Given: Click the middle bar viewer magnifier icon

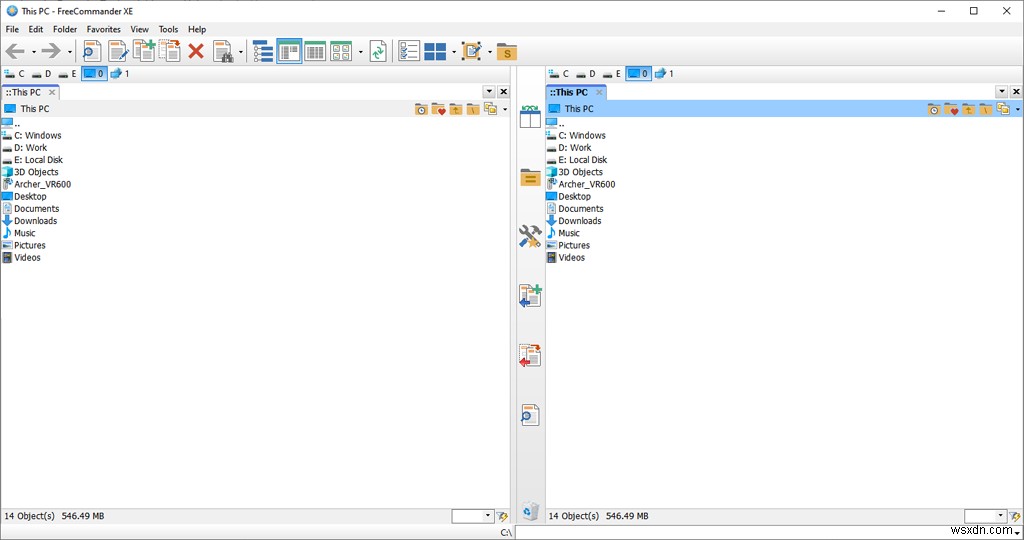Looking at the screenshot, I should coord(530,415).
